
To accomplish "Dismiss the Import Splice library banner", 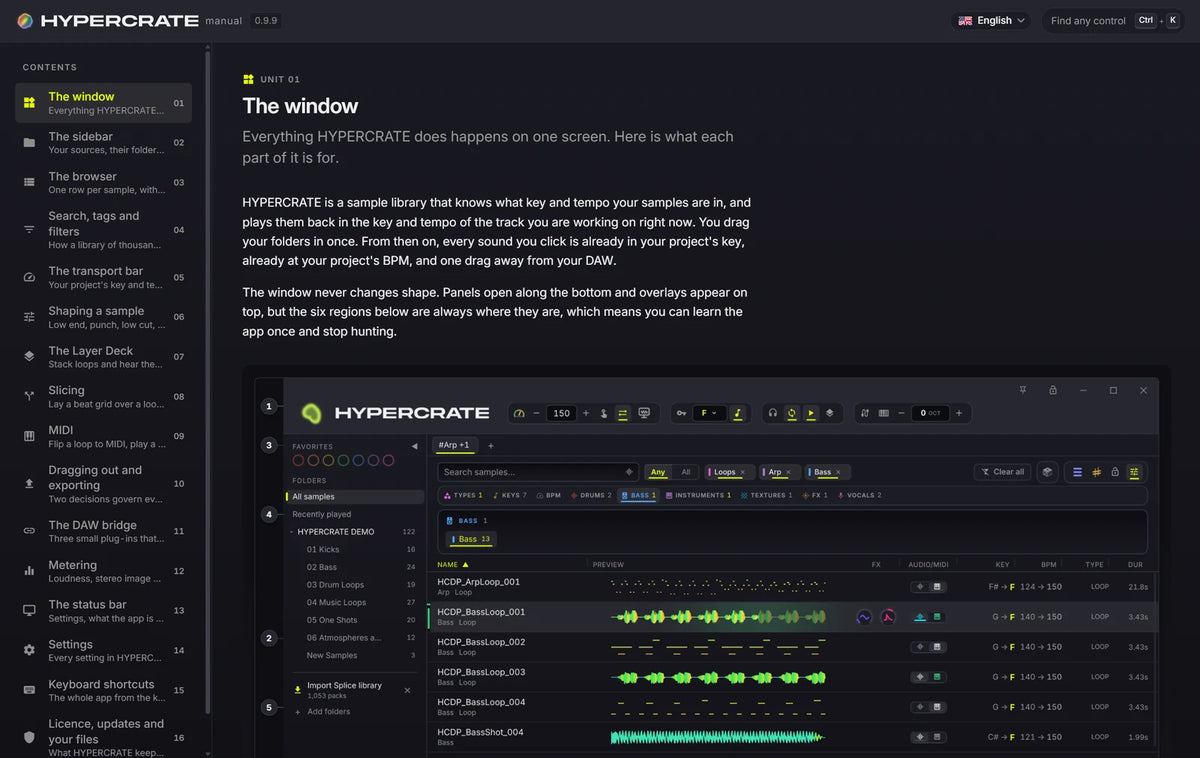I will pos(407,690).
